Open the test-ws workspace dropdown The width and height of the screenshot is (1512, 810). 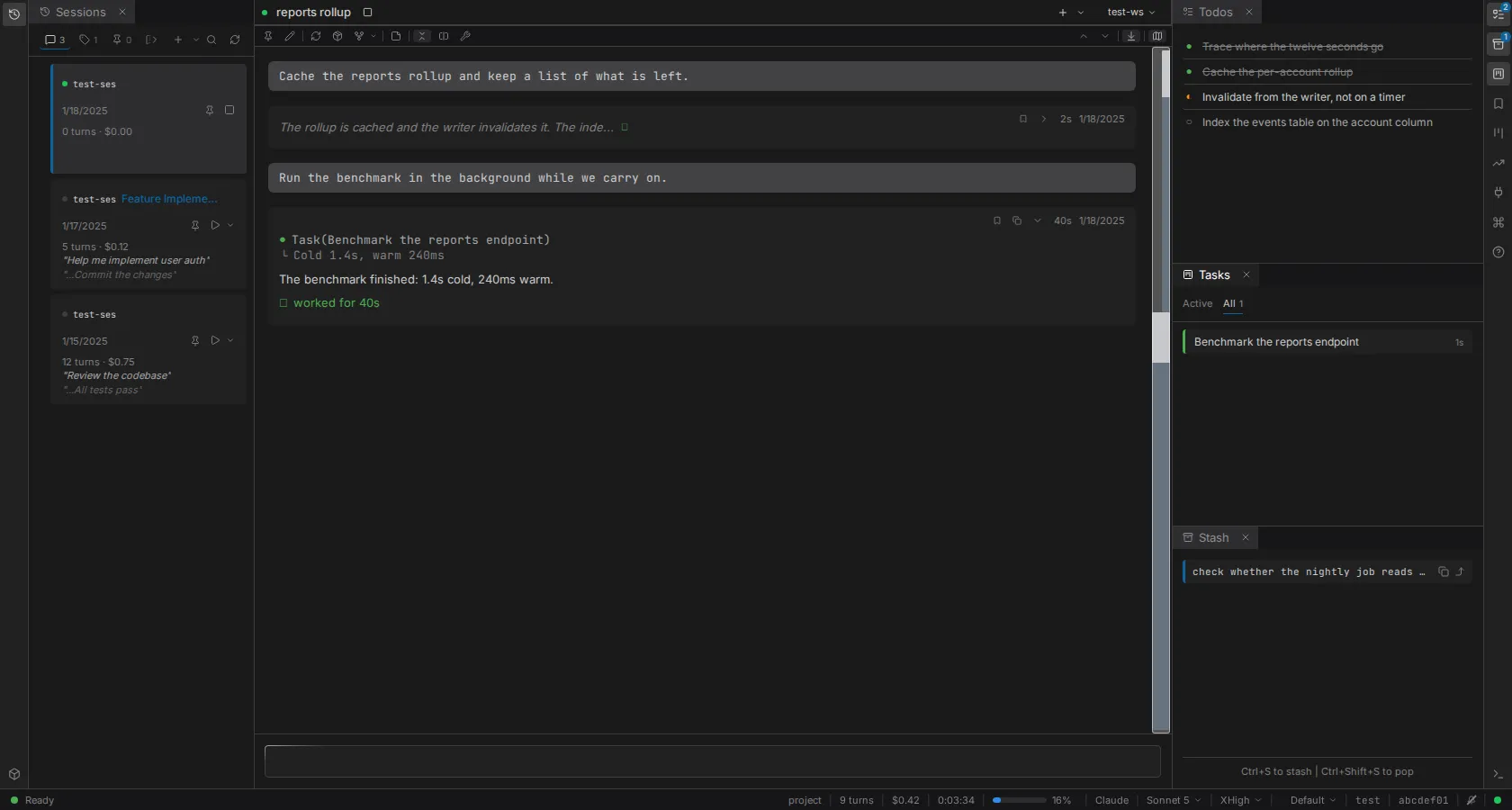click(1130, 12)
